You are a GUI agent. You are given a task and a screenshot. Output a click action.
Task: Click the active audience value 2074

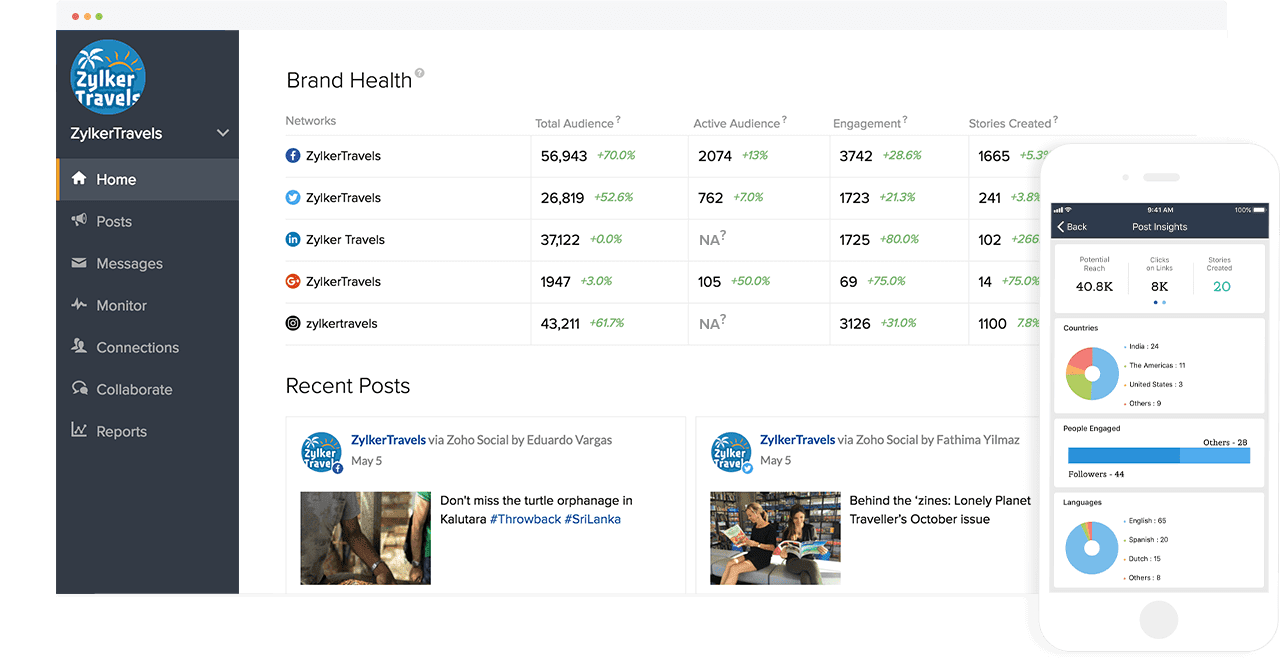715,156
